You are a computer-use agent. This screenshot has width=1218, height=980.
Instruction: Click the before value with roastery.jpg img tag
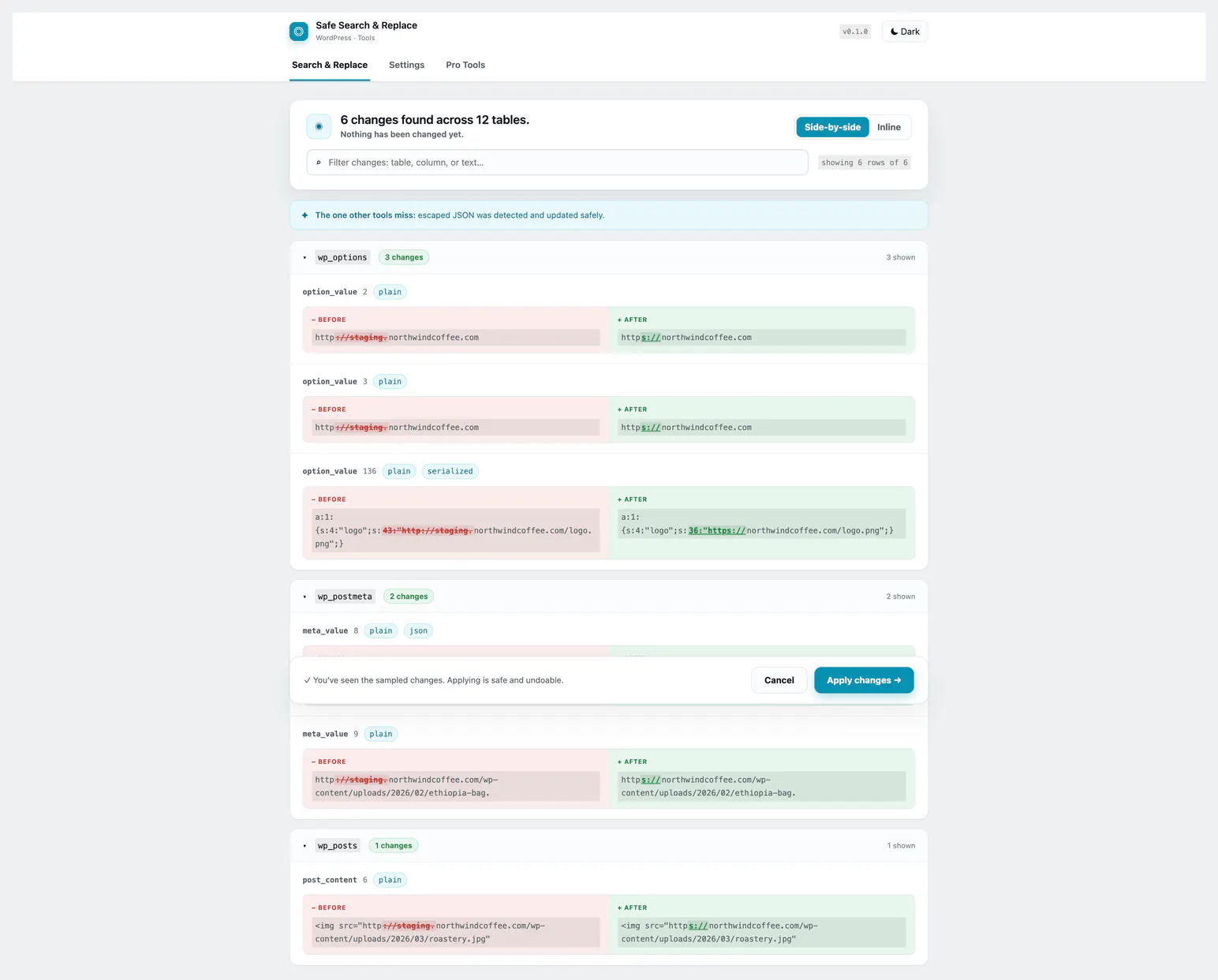(x=456, y=933)
